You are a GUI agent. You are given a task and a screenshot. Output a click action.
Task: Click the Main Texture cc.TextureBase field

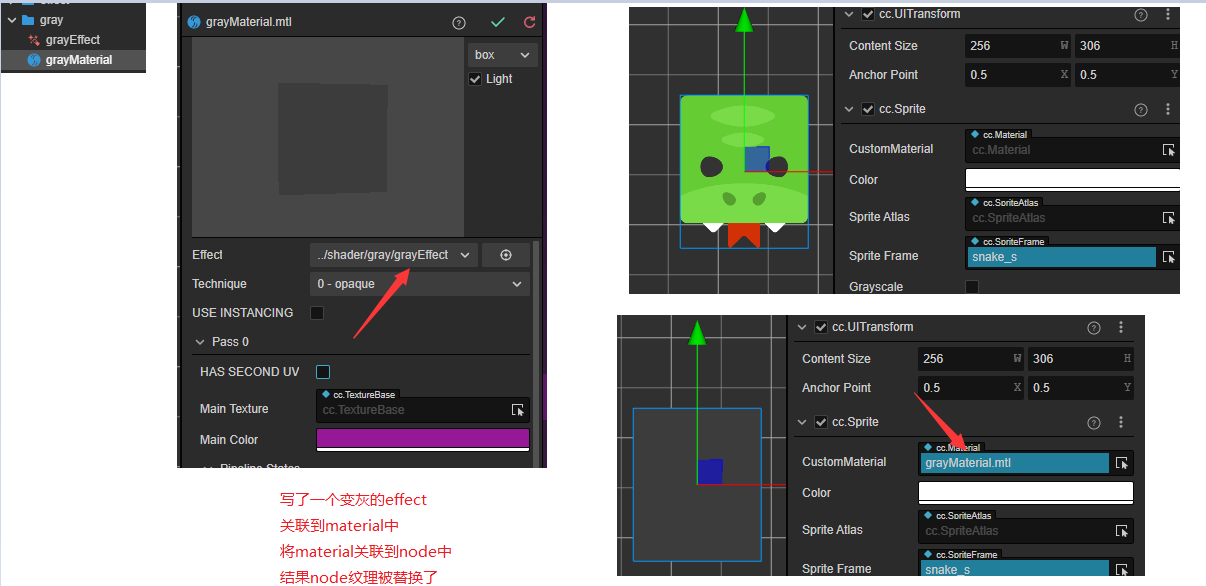(412, 410)
